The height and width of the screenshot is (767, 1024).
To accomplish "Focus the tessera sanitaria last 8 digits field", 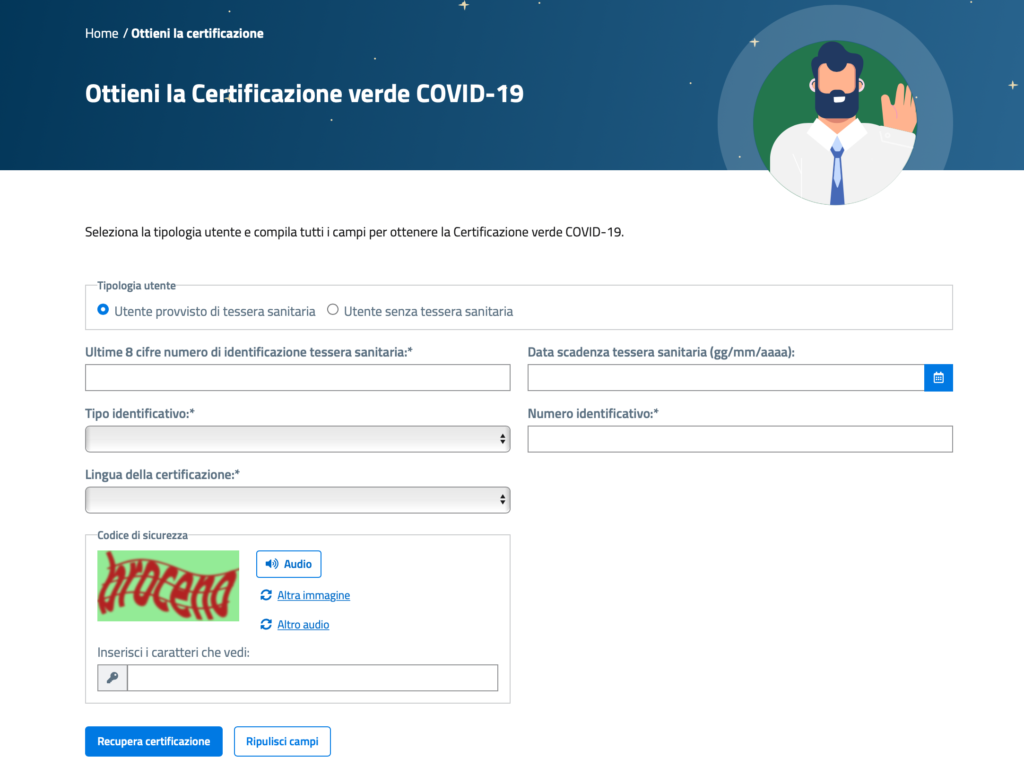I will point(297,378).
